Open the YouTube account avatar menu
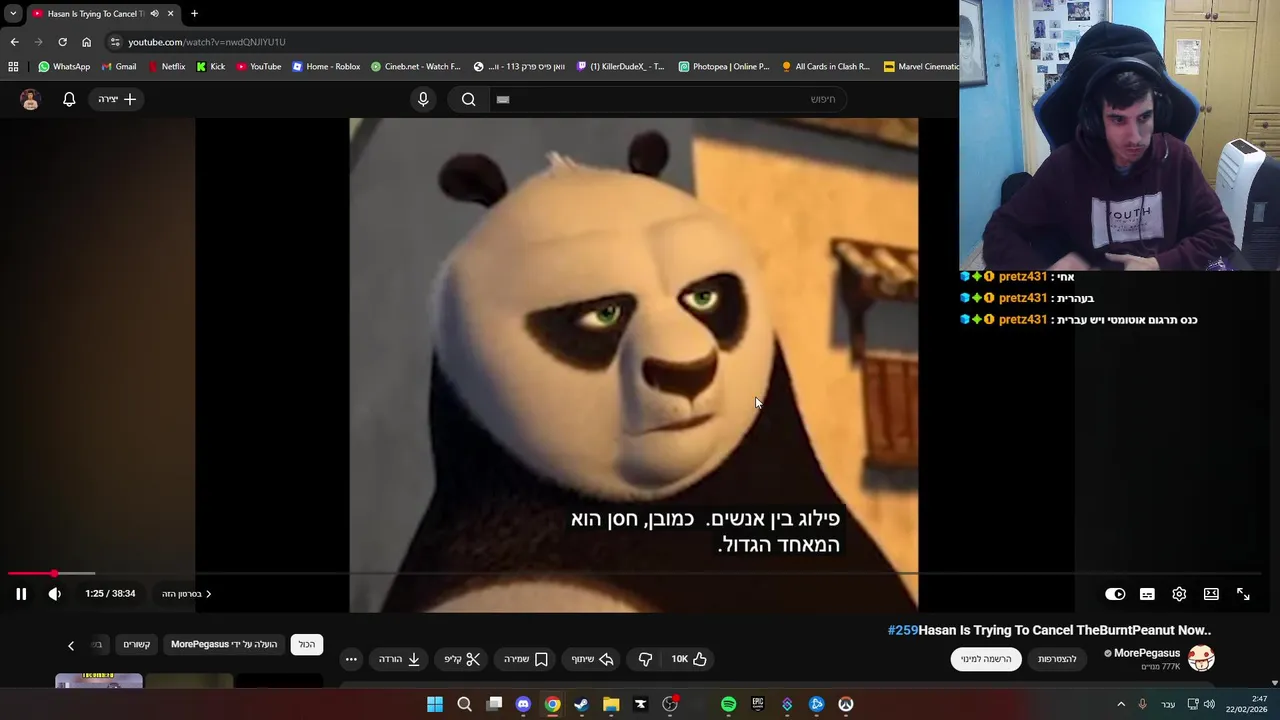This screenshot has width=1280, height=720. click(x=30, y=99)
